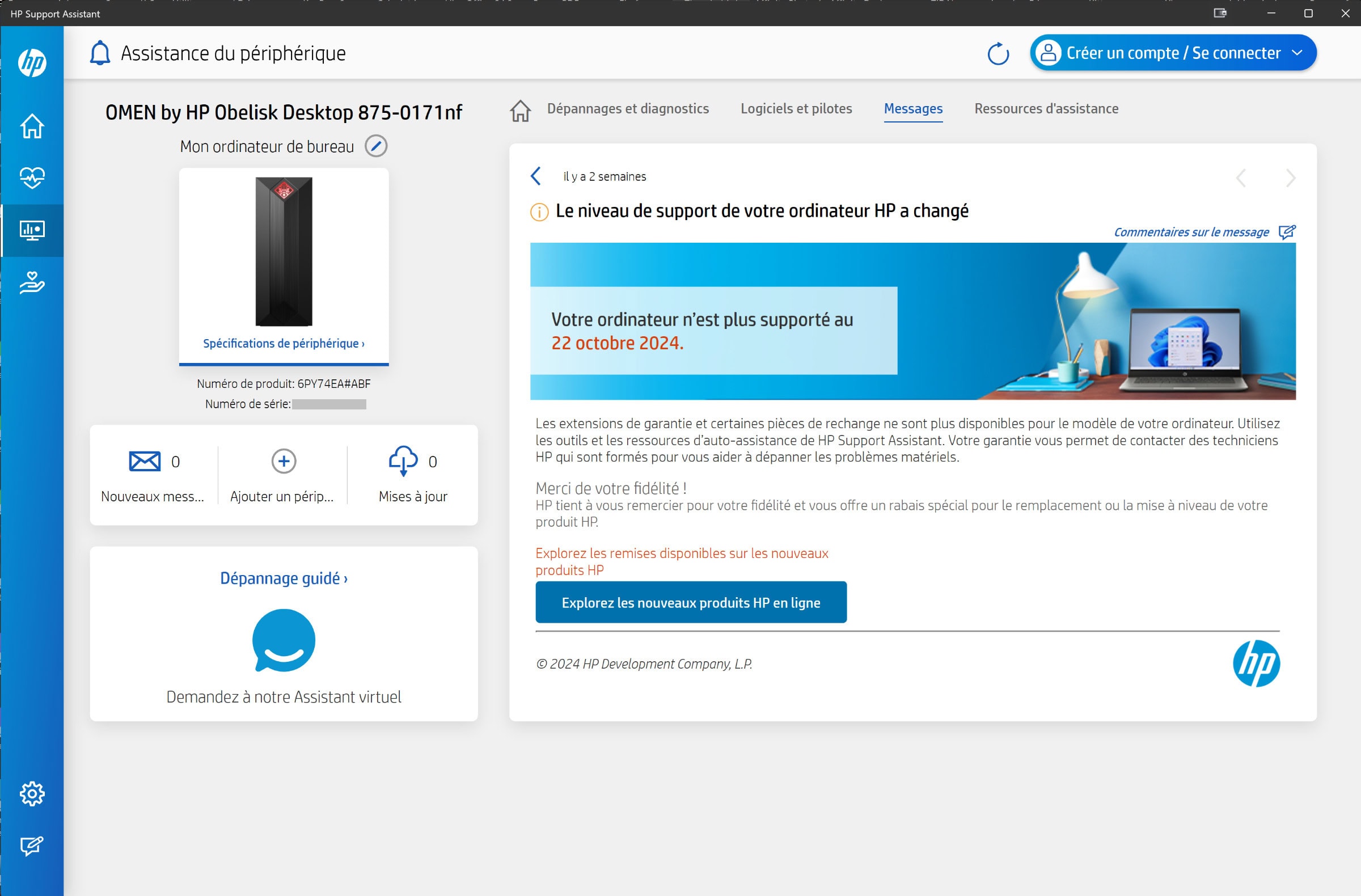Open Dépannage guidé link
The height and width of the screenshot is (896, 1361).
coord(284,578)
